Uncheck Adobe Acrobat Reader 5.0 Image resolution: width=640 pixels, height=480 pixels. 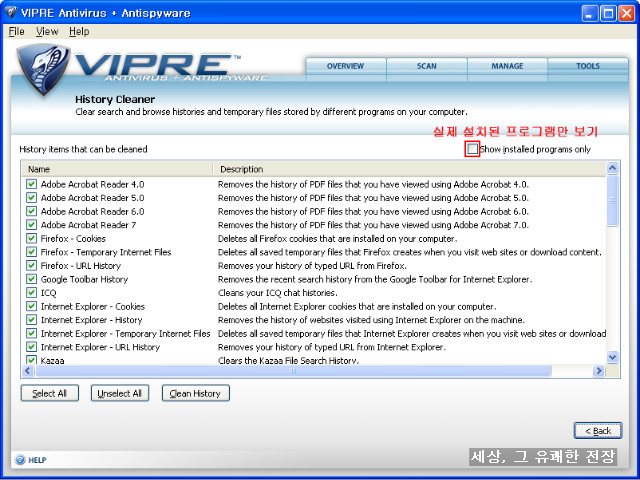[31, 198]
